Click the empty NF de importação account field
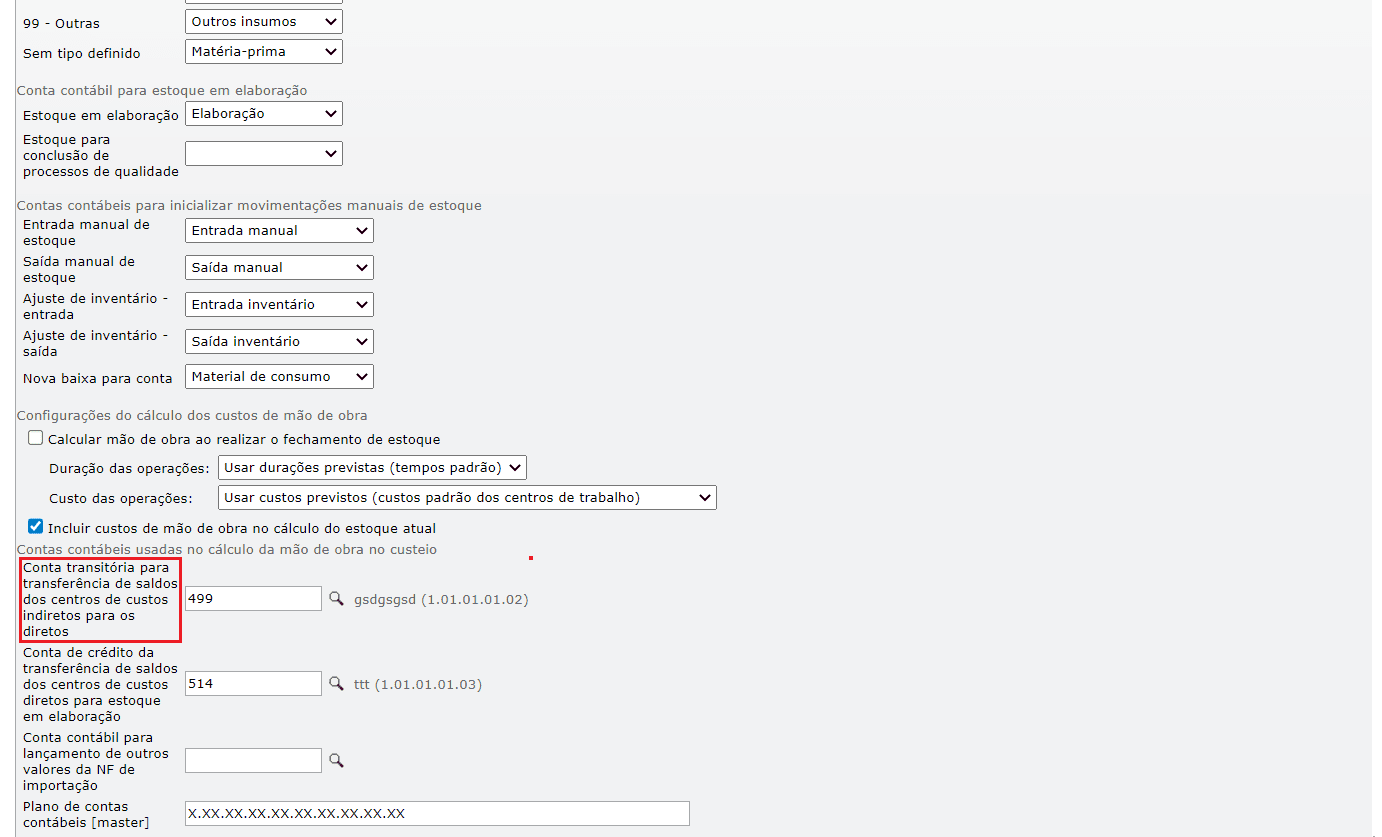Screen dimensions: 1382x837 [x=253, y=761]
